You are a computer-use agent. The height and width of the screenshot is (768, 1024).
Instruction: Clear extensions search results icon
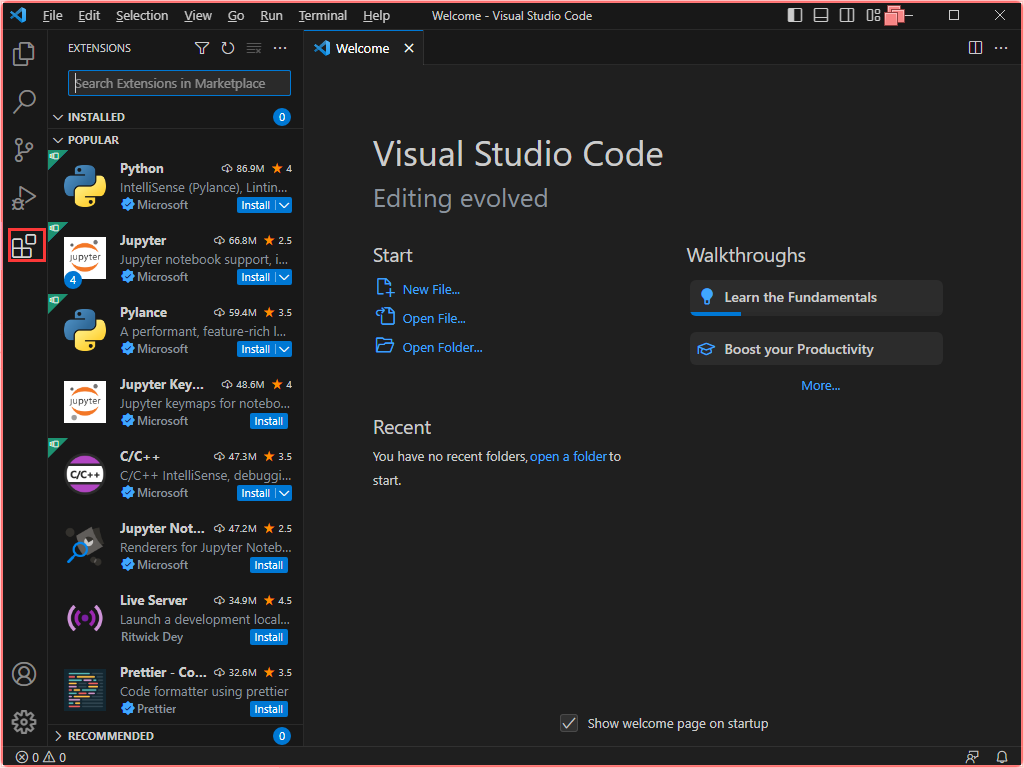pos(254,48)
